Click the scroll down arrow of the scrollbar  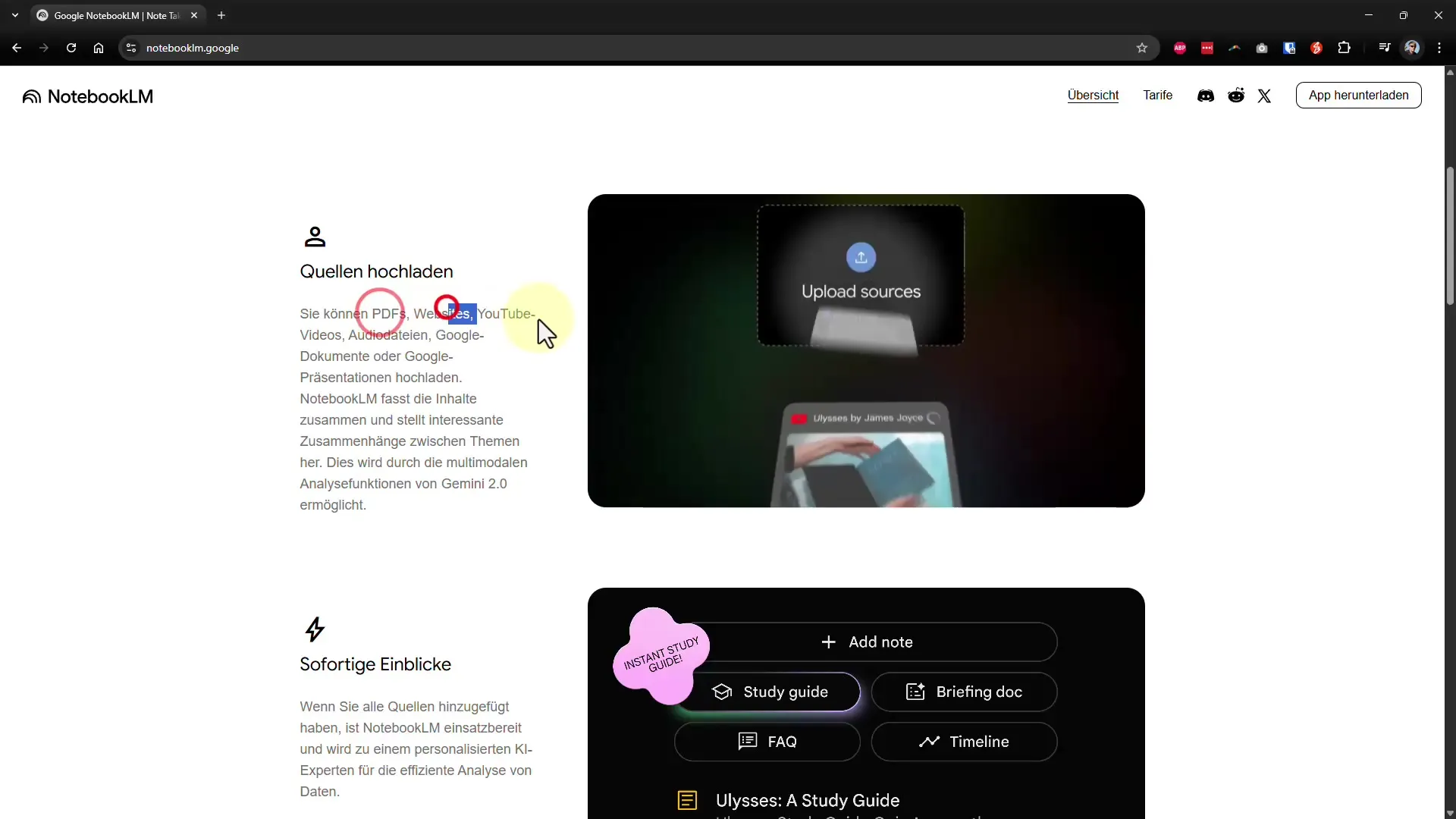click(1450, 813)
